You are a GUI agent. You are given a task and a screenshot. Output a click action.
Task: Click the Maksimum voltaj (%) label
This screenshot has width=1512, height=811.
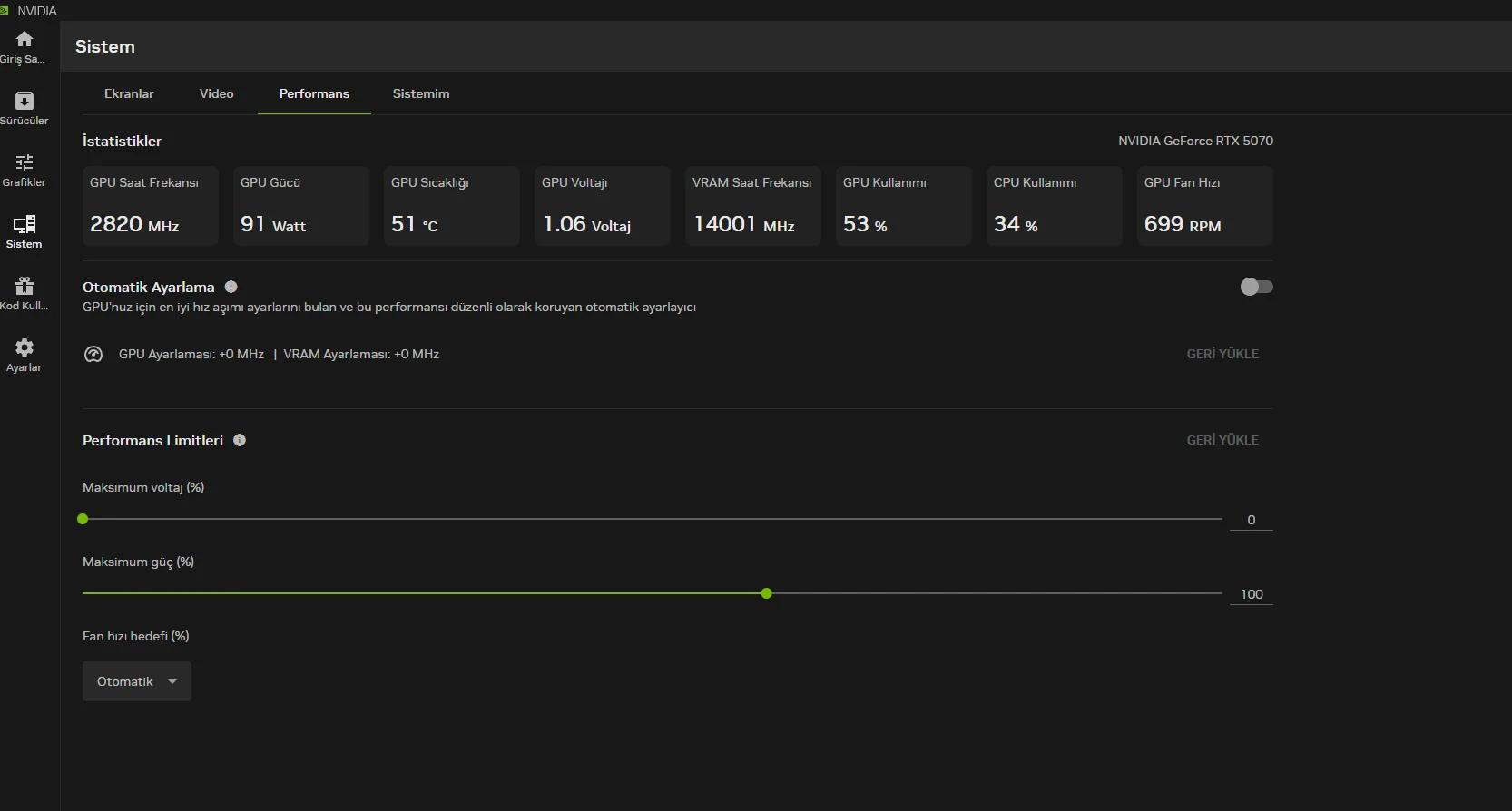(143, 487)
